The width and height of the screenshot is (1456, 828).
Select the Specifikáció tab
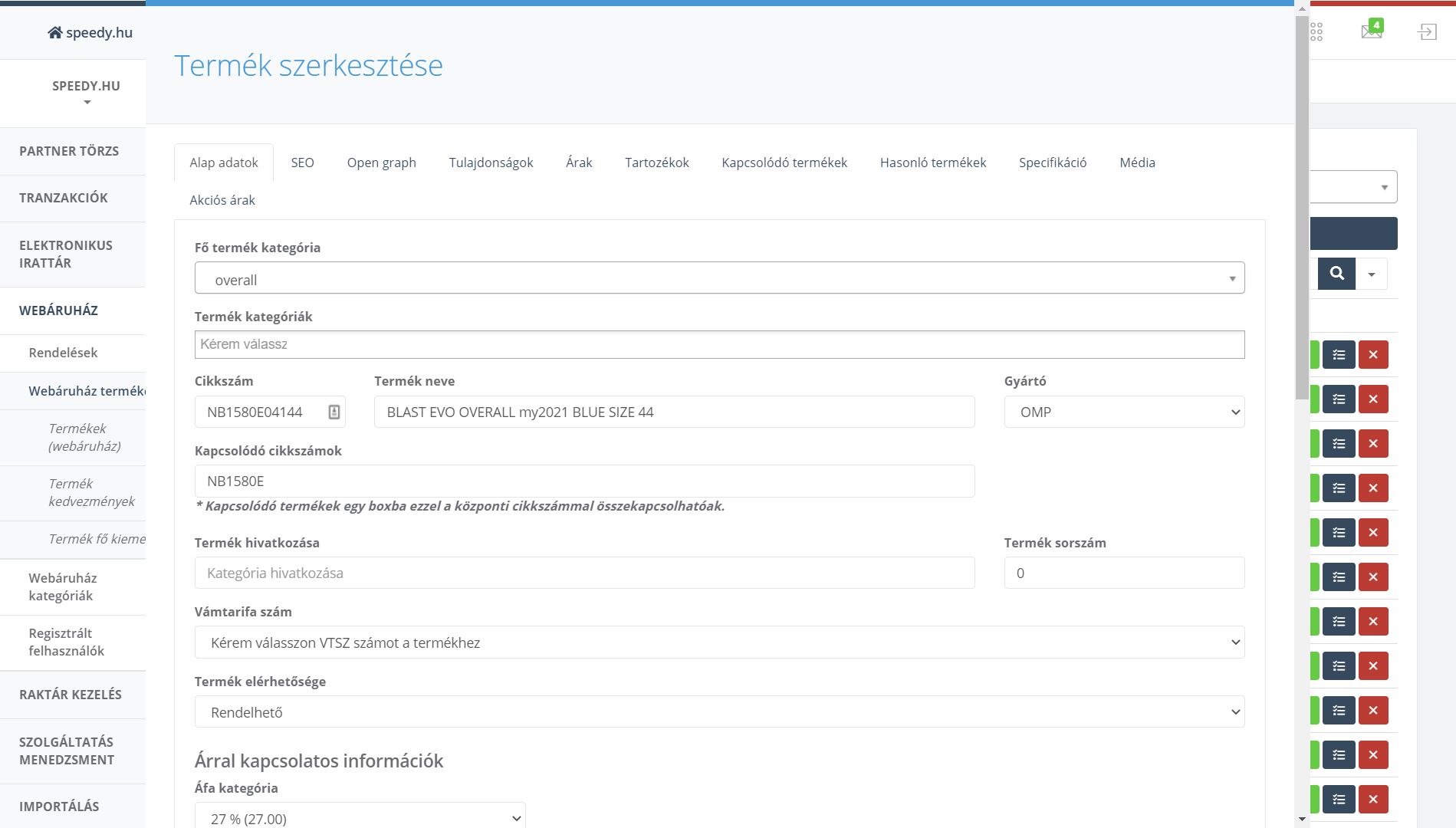point(1053,163)
